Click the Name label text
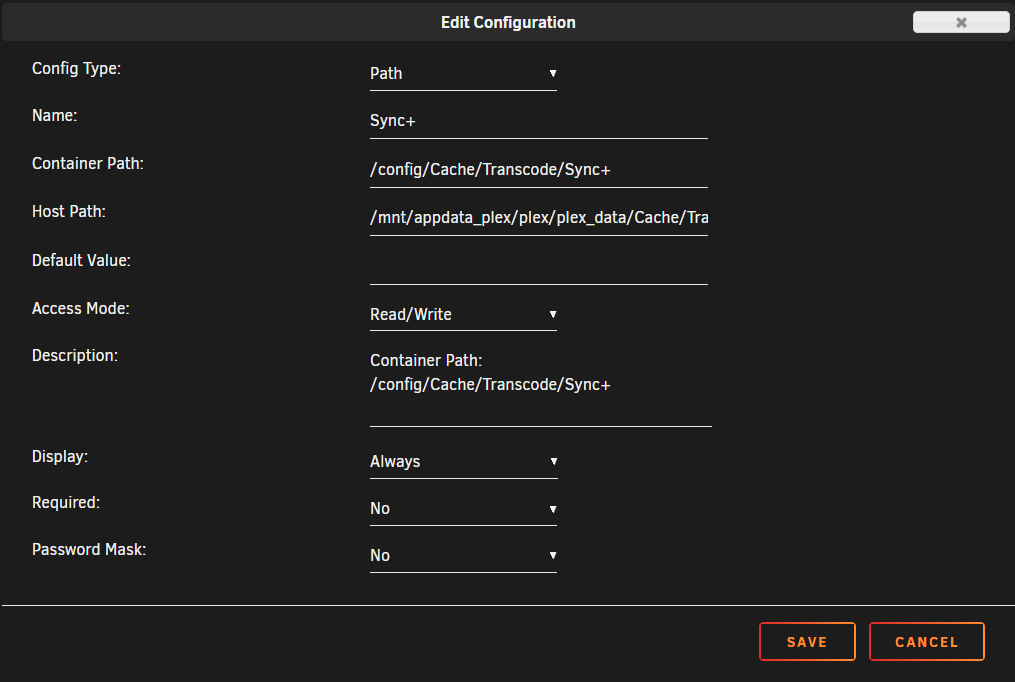Image resolution: width=1015 pixels, height=682 pixels. (x=54, y=115)
